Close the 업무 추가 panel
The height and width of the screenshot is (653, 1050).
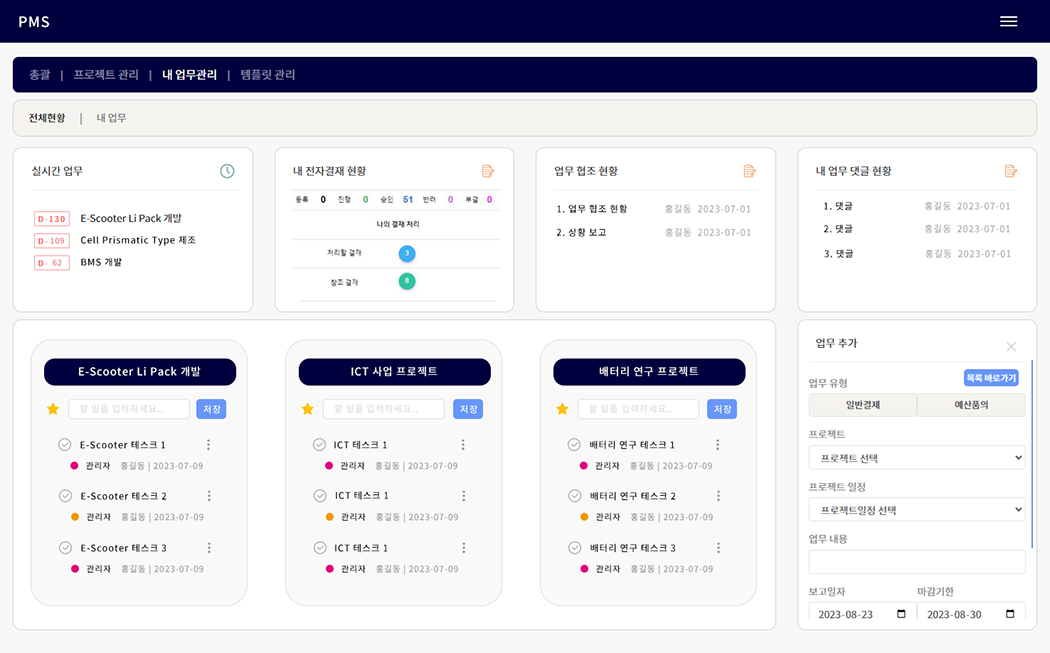click(x=1011, y=346)
